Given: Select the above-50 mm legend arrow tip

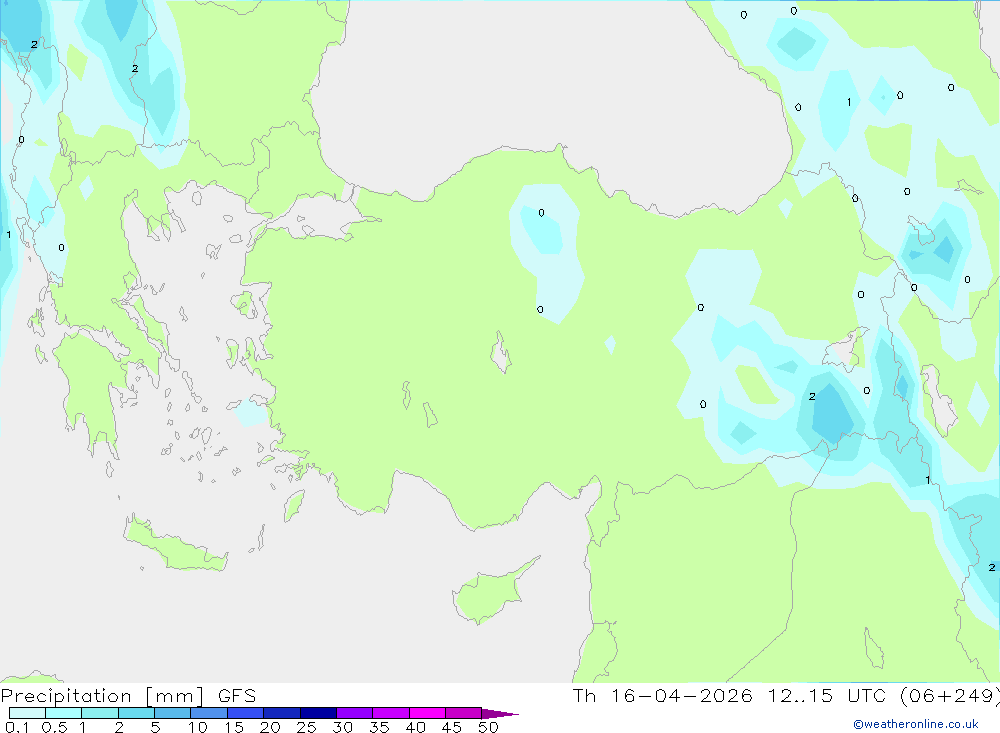Looking at the screenshot, I should (x=499, y=713).
